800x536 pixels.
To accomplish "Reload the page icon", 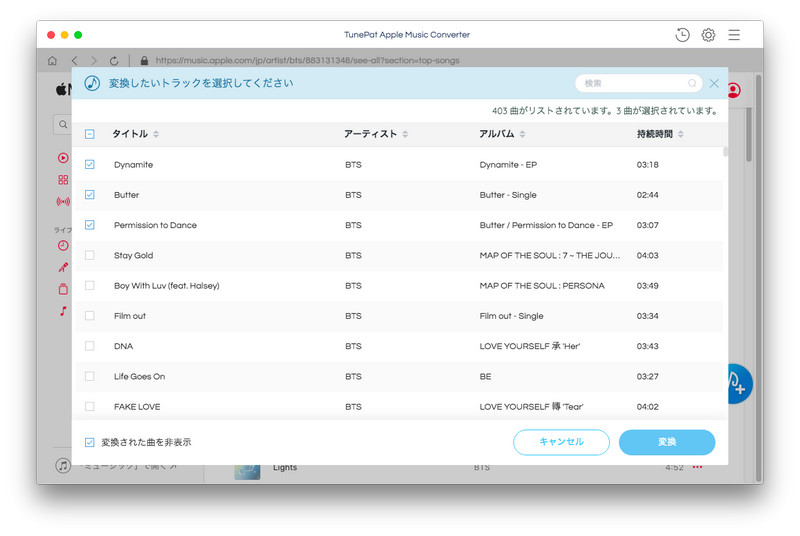I will pos(114,61).
